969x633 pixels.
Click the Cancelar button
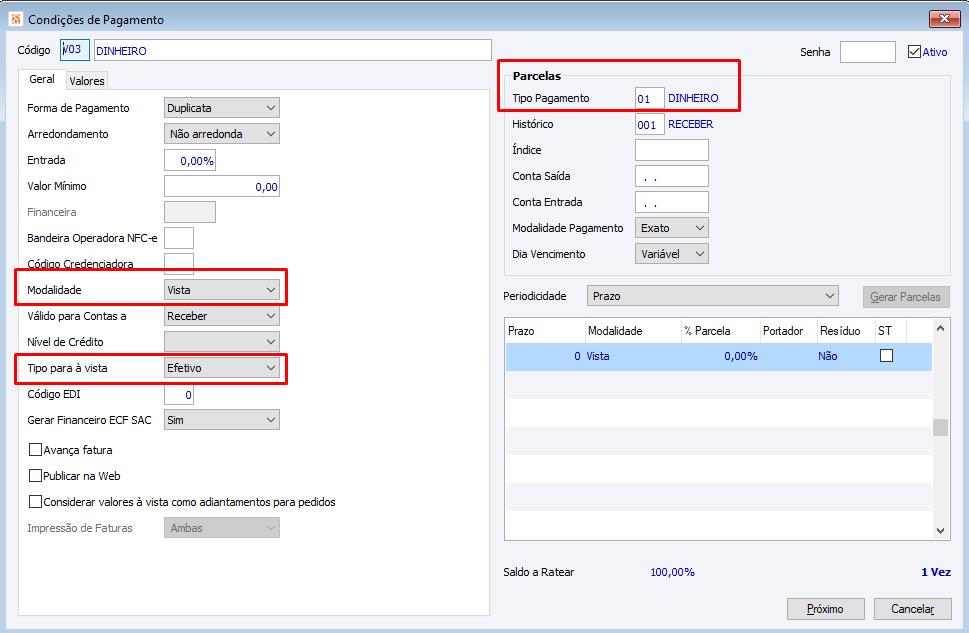[913, 609]
